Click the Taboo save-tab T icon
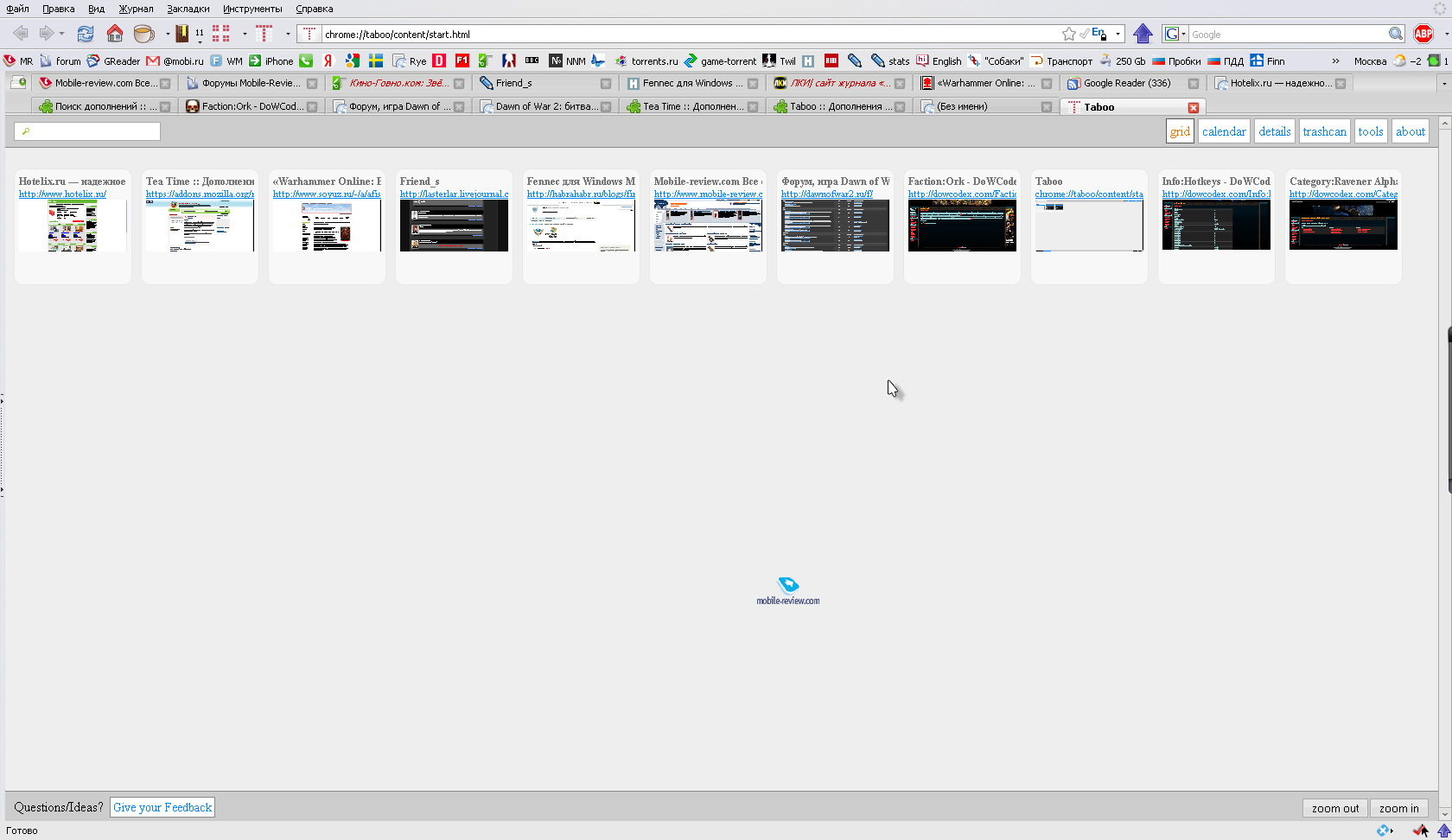1452x840 pixels. pos(264,34)
